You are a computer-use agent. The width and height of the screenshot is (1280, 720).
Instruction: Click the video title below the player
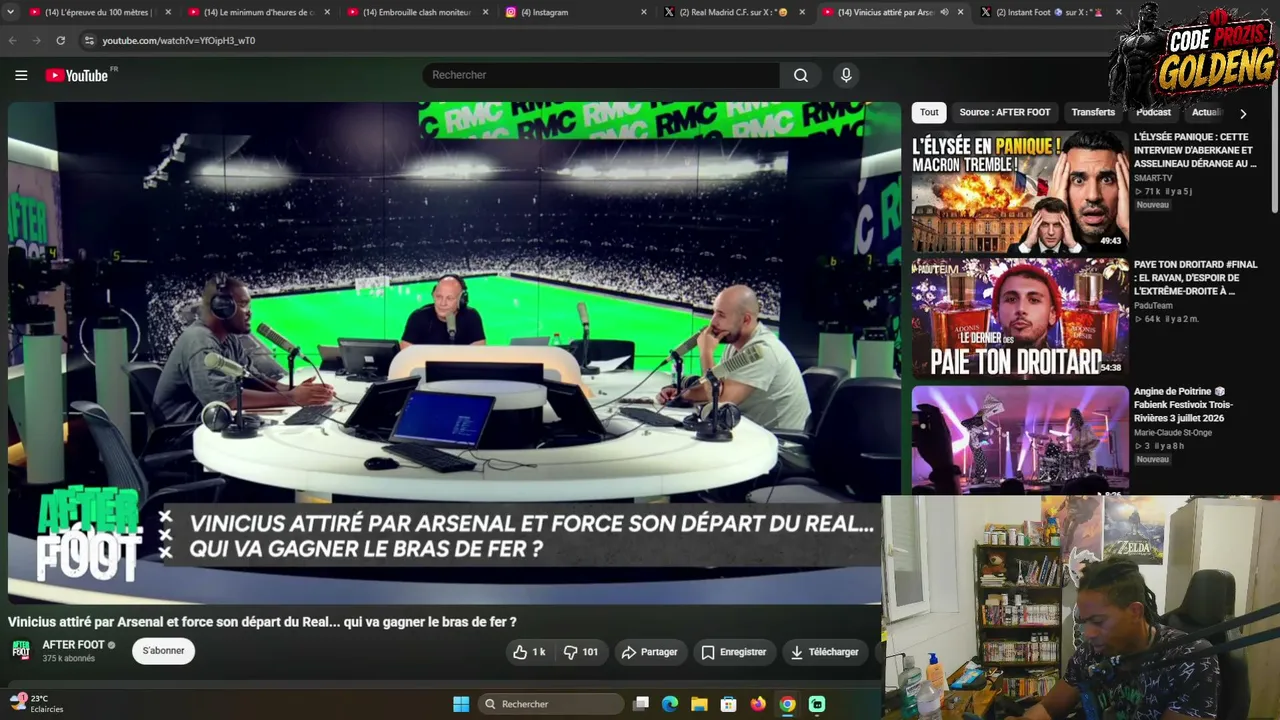(x=262, y=622)
